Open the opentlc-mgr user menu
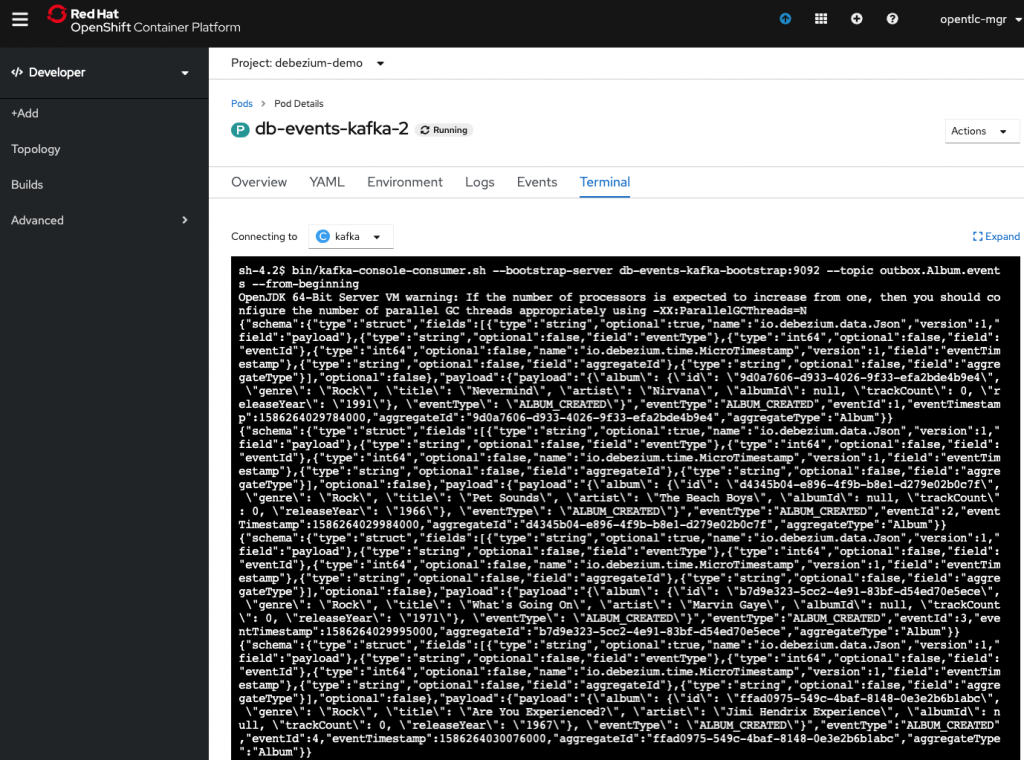 pyautogui.click(x=974, y=19)
